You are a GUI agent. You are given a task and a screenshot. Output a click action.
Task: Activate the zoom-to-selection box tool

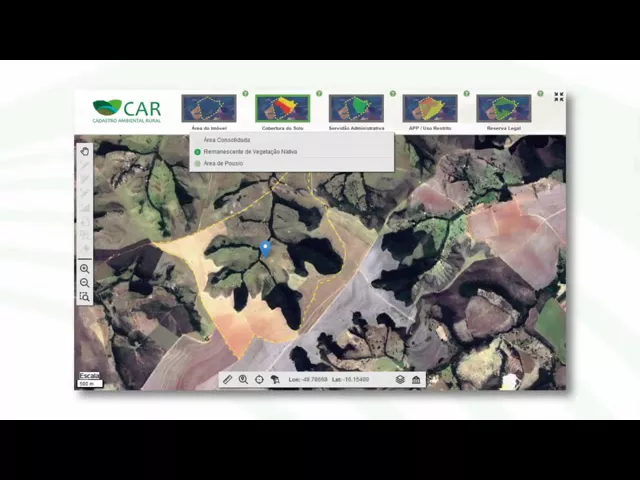click(84, 297)
